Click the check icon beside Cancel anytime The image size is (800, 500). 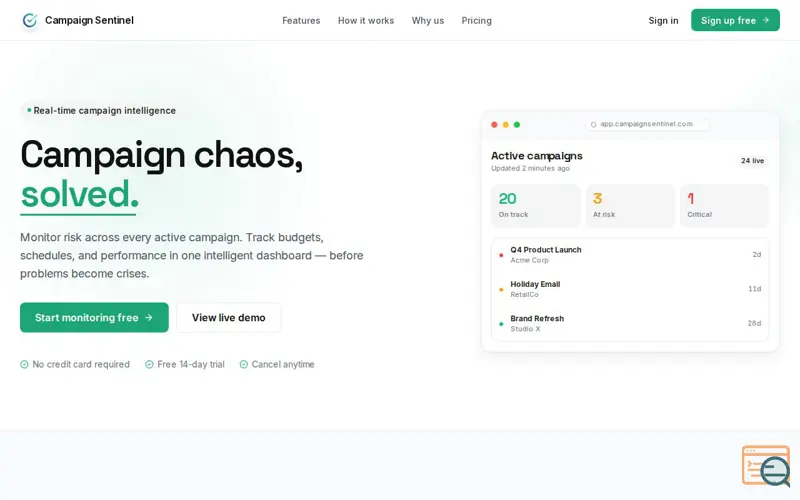(x=243, y=364)
